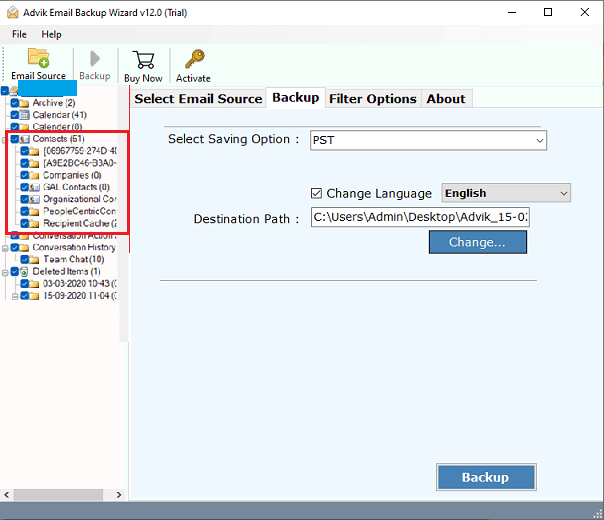Screen dimensions: 604x520
Task: Toggle the Change Language checkbox
Action: tap(316, 193)
